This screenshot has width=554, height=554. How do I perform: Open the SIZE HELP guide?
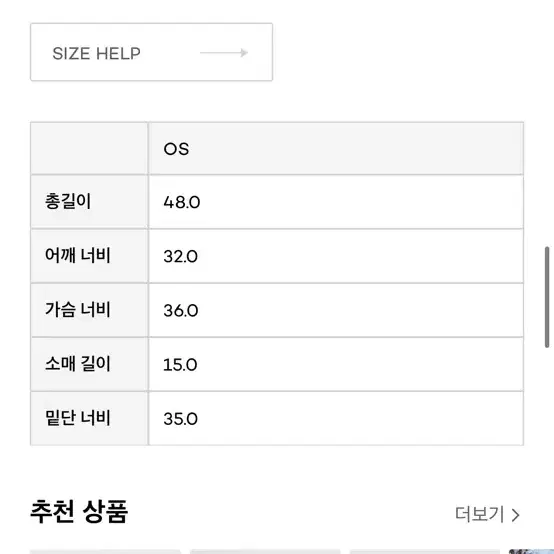151,52
